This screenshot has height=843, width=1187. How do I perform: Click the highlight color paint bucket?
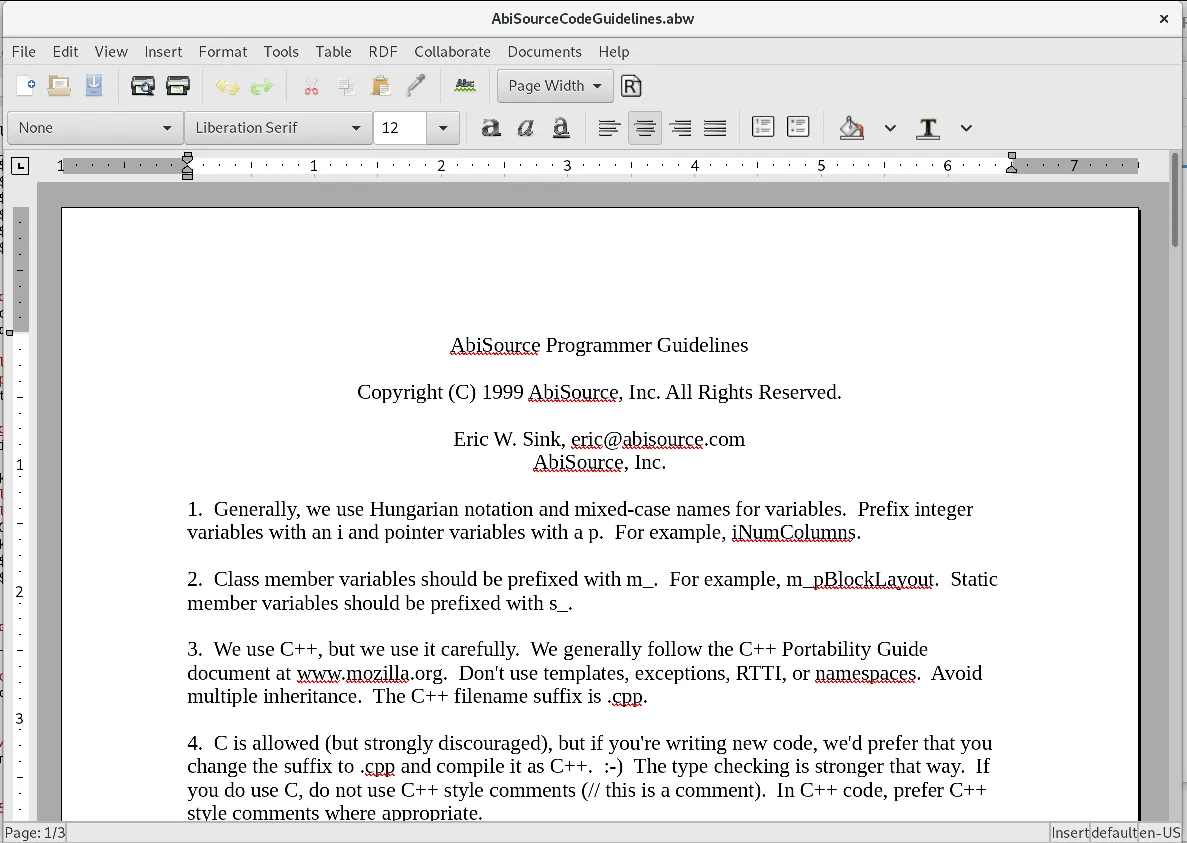pos(852,128)
